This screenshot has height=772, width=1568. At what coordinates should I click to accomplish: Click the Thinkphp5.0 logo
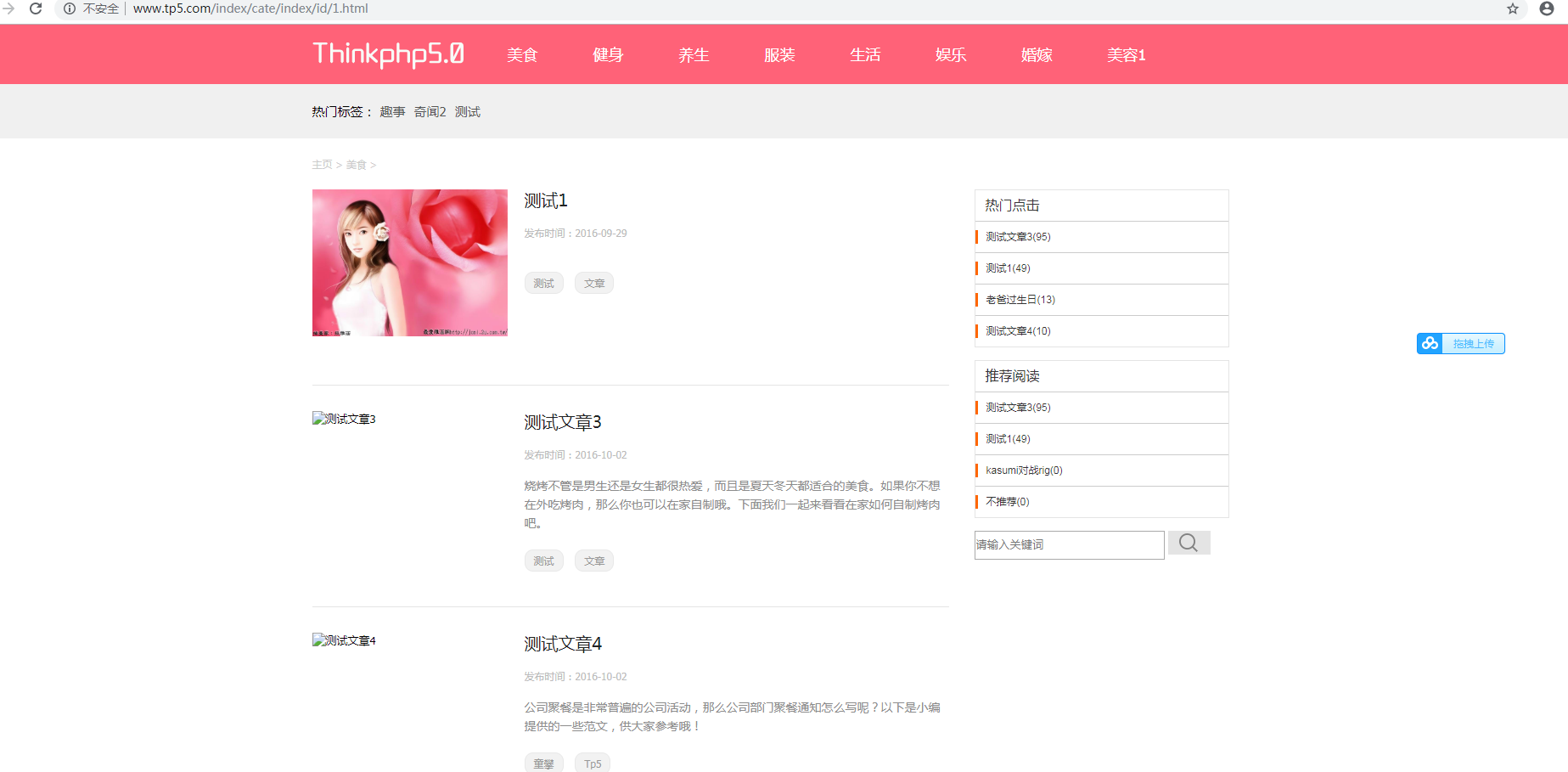pos(387,54)
